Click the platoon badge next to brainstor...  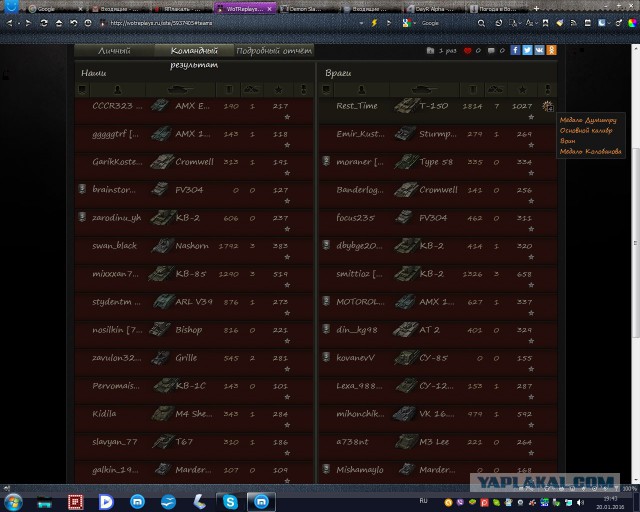tap(82, 189)
